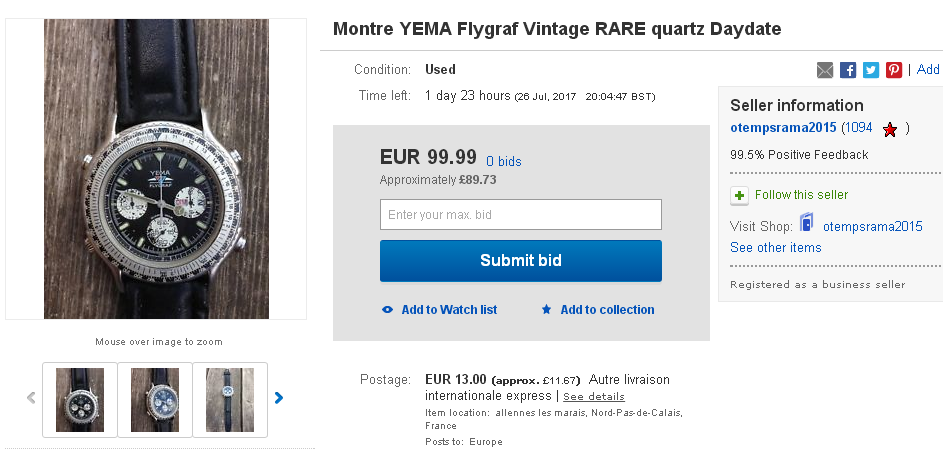Share this listing on Twitter
This screenshot has width=943, height=462.
(x=871, y=70)
